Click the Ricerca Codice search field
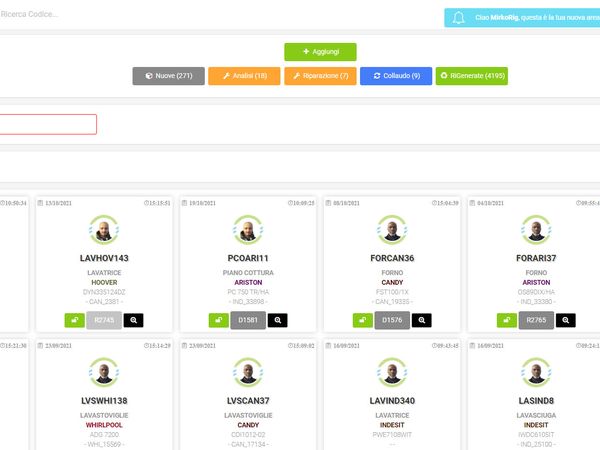This screenshot has height=450, width=600. point(29,14)
